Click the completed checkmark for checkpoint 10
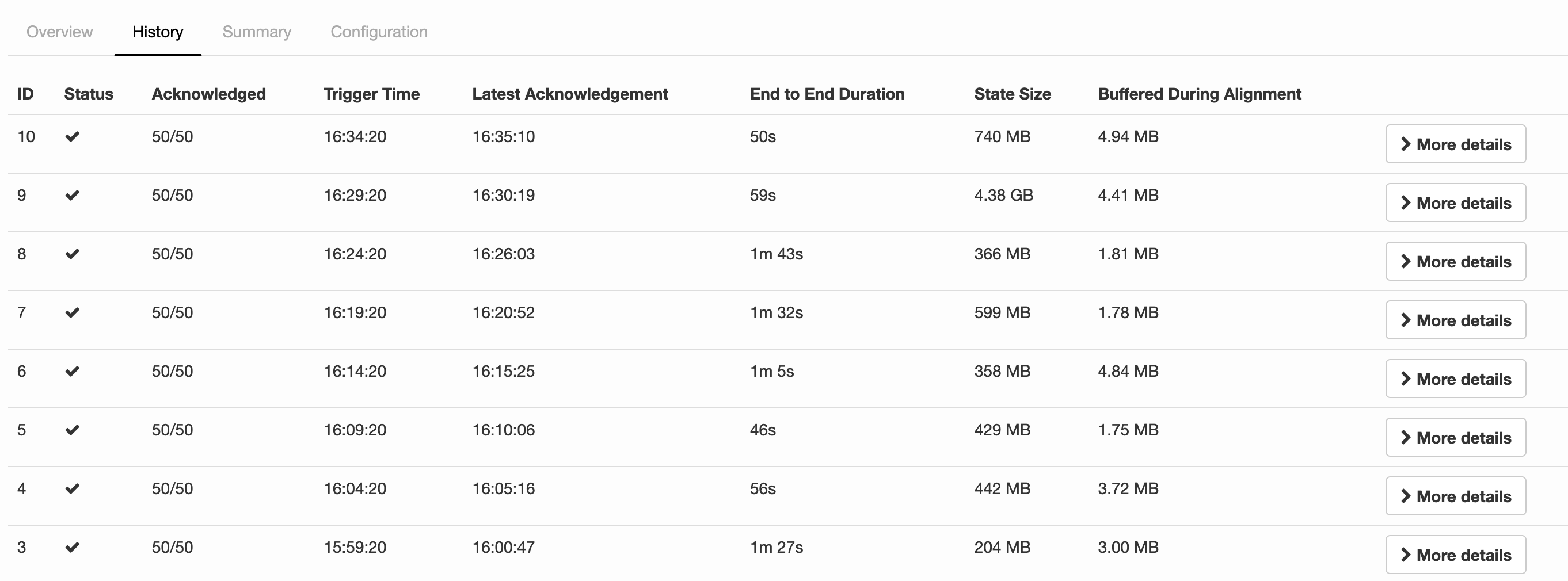The width and height of the screenshot is (1568, 581). pyautogui.click(x=72, y=137)
